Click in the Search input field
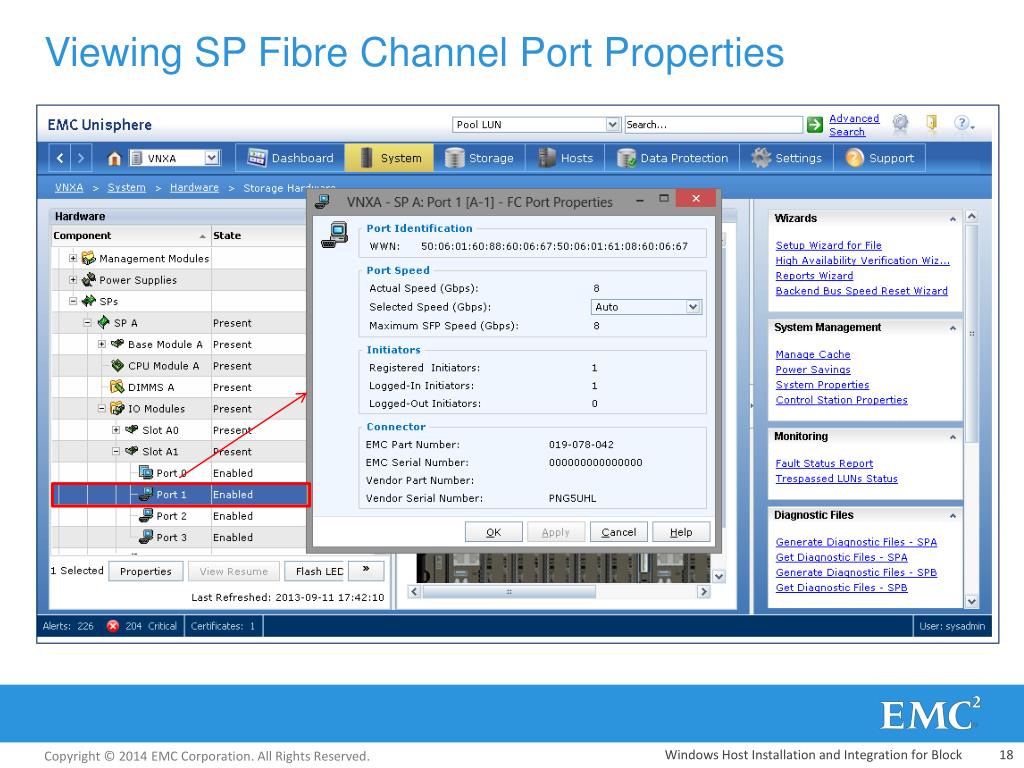 [x=713, y=124]
